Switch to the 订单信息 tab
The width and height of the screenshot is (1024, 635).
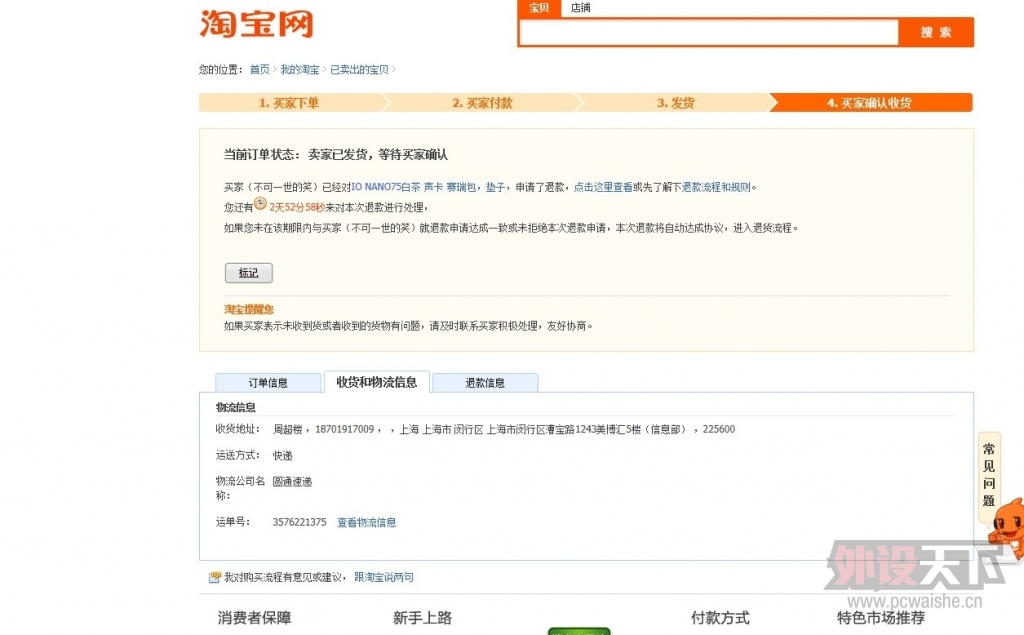pos(268,383)
